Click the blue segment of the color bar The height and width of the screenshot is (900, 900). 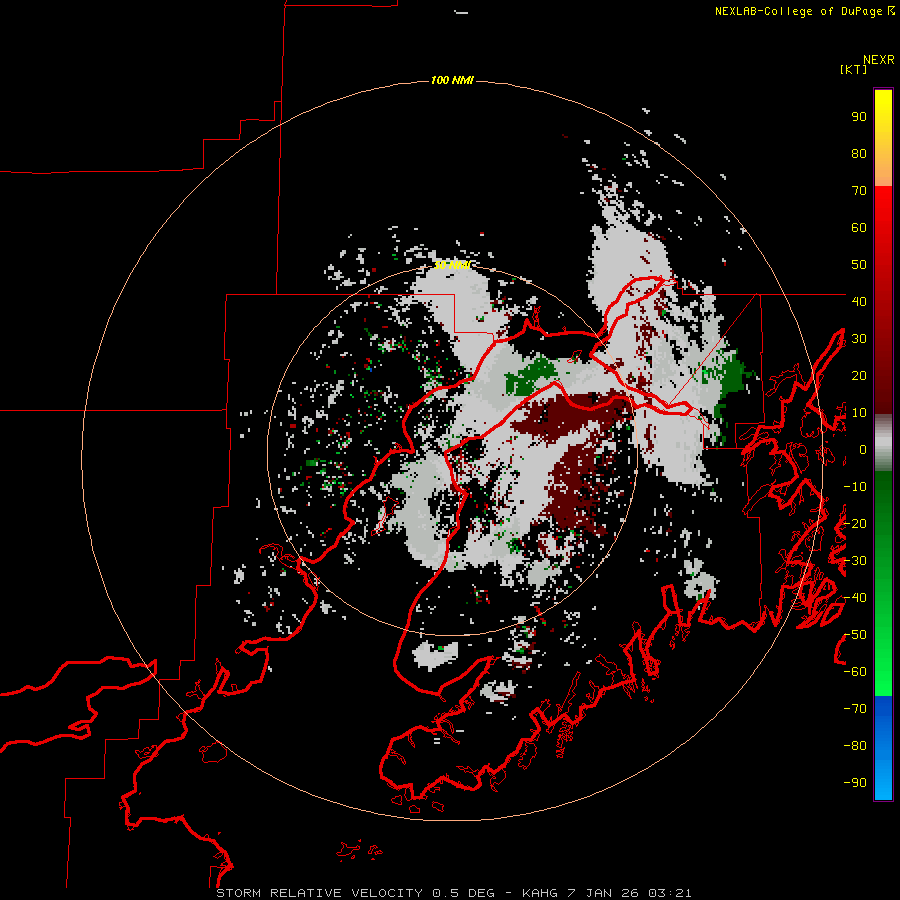tap(883, 748)
